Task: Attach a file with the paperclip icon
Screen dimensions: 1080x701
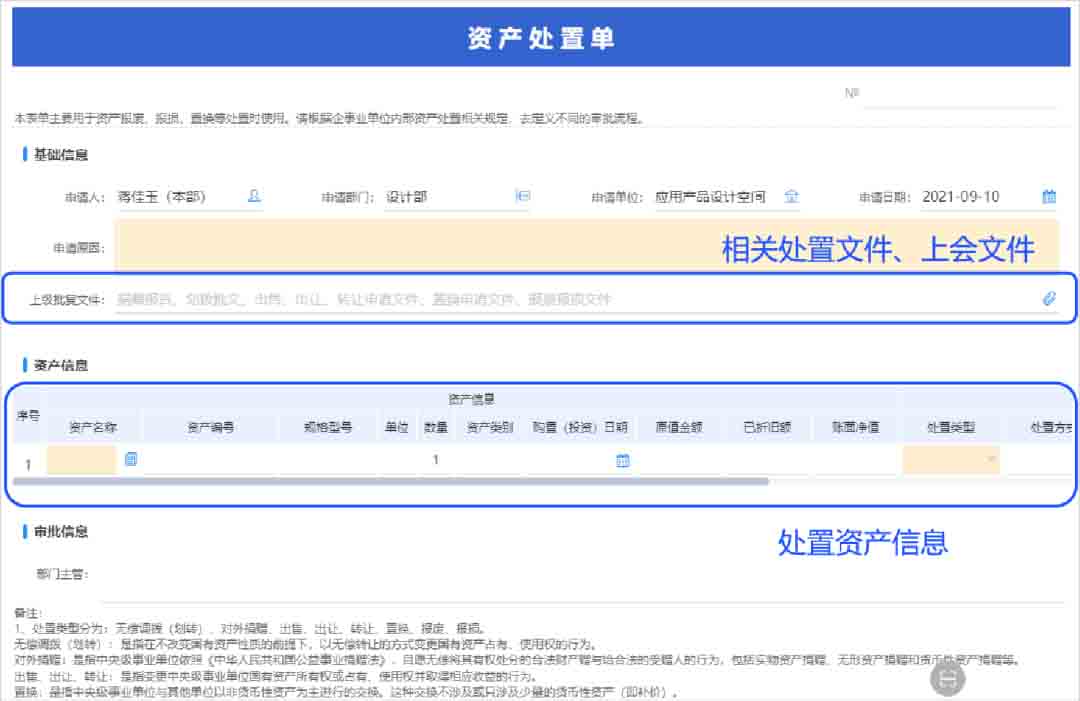Action: (x=1048, y=298)
